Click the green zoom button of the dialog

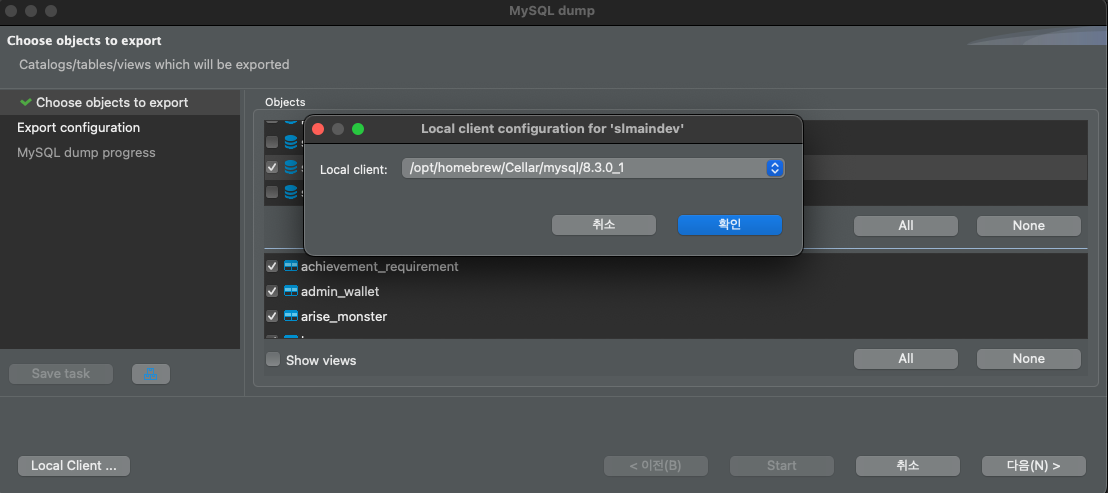[358, 129]
